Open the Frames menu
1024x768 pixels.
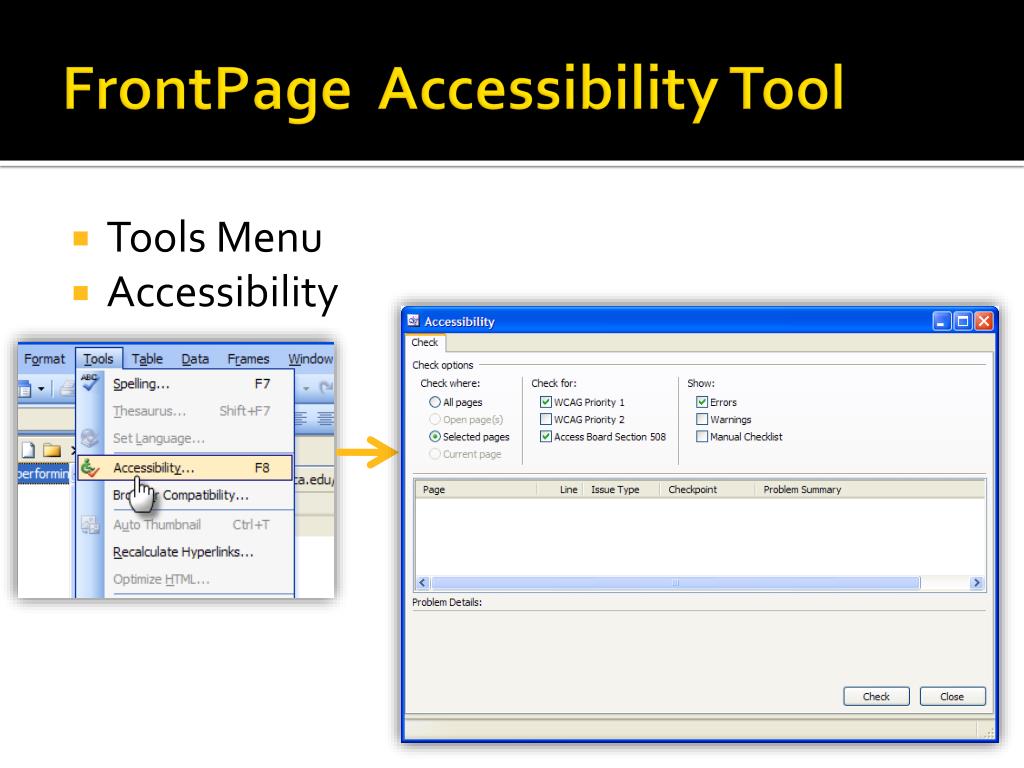click(248, 359)
